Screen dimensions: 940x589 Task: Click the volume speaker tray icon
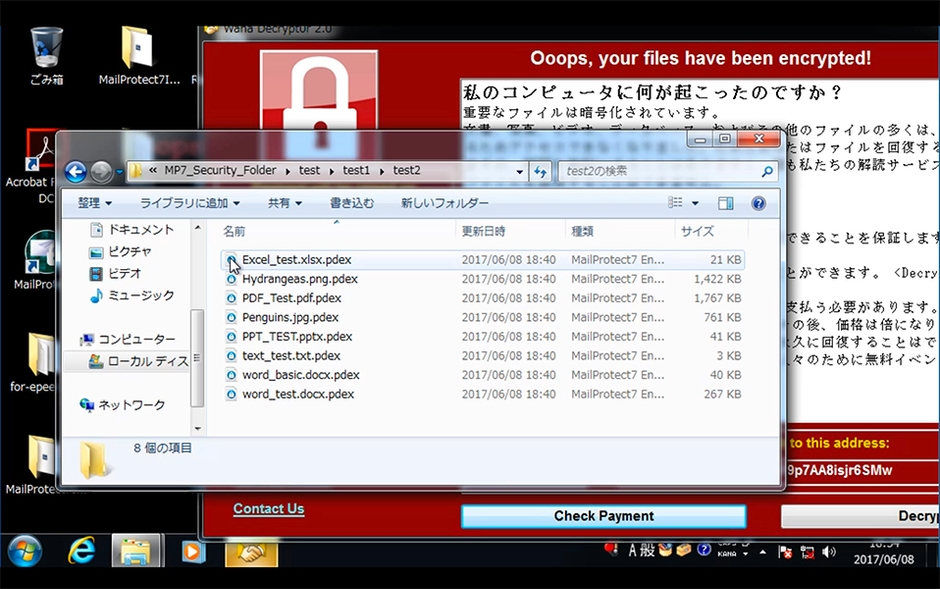829,552
